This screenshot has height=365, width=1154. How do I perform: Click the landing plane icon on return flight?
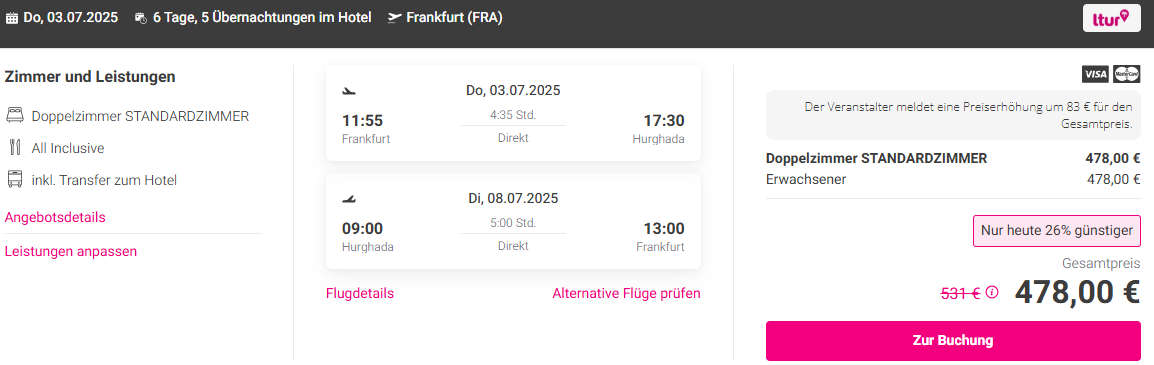point(349,199)
